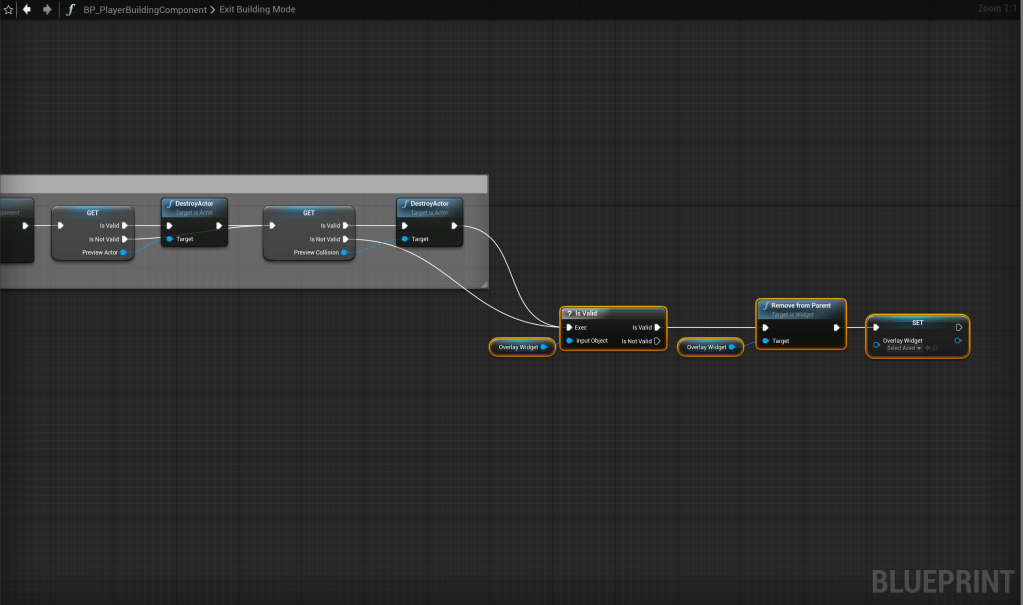Click the function icon beside the breadcrumb
The image size is (1023, 605).
(70, 9)
